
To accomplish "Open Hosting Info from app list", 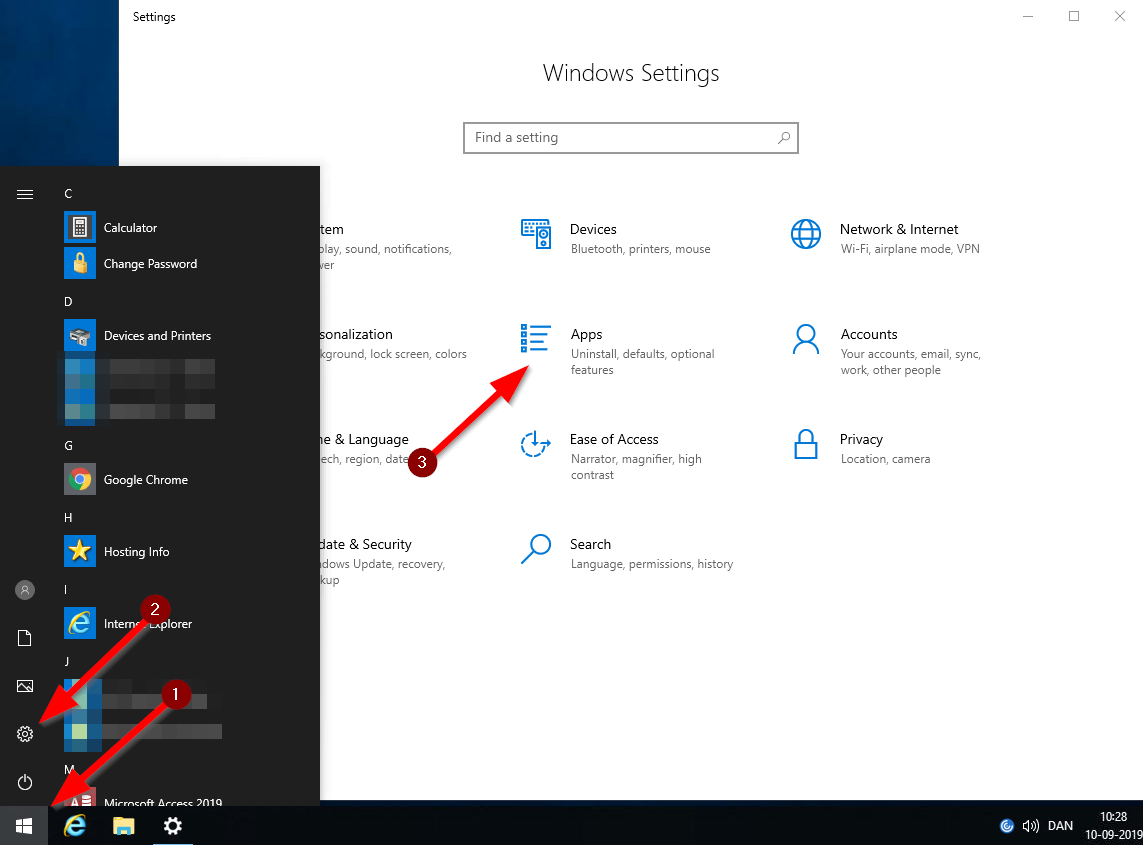I will tap(136, 552).
